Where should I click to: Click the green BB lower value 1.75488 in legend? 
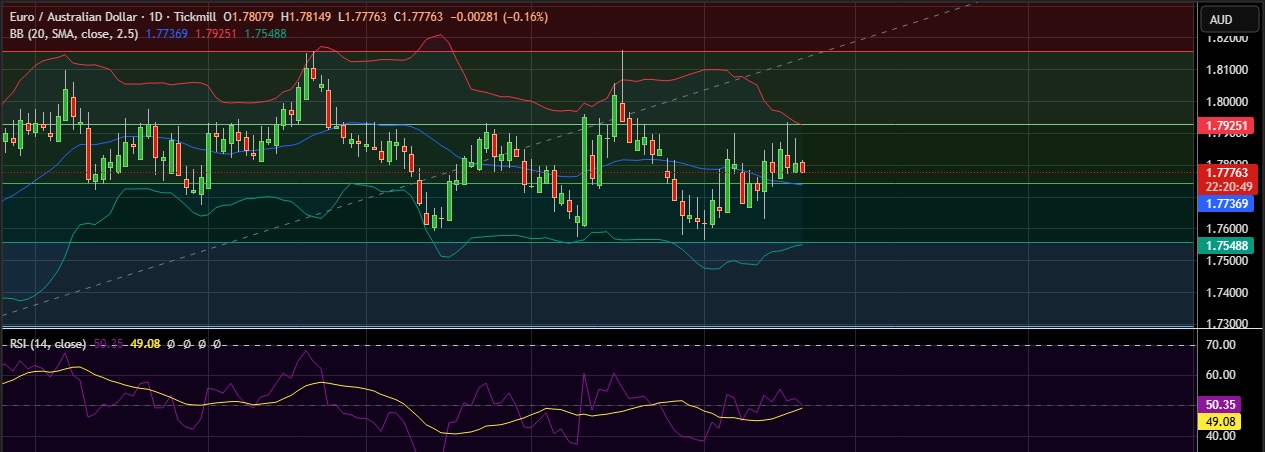pyautogui.click(x=264, y=33)
